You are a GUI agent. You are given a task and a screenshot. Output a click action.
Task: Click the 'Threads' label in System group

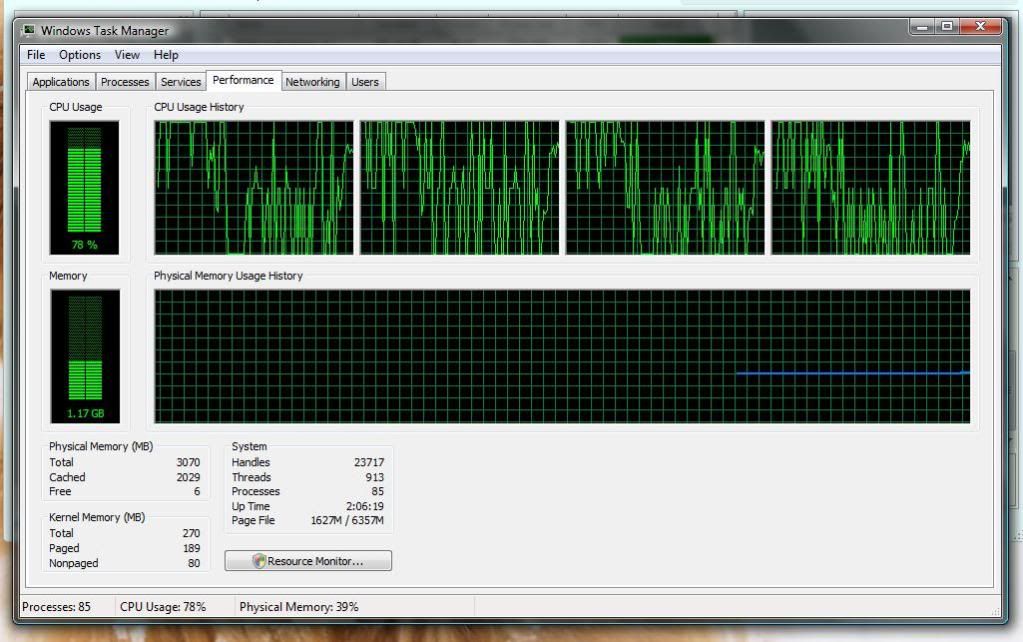point(251,478)
